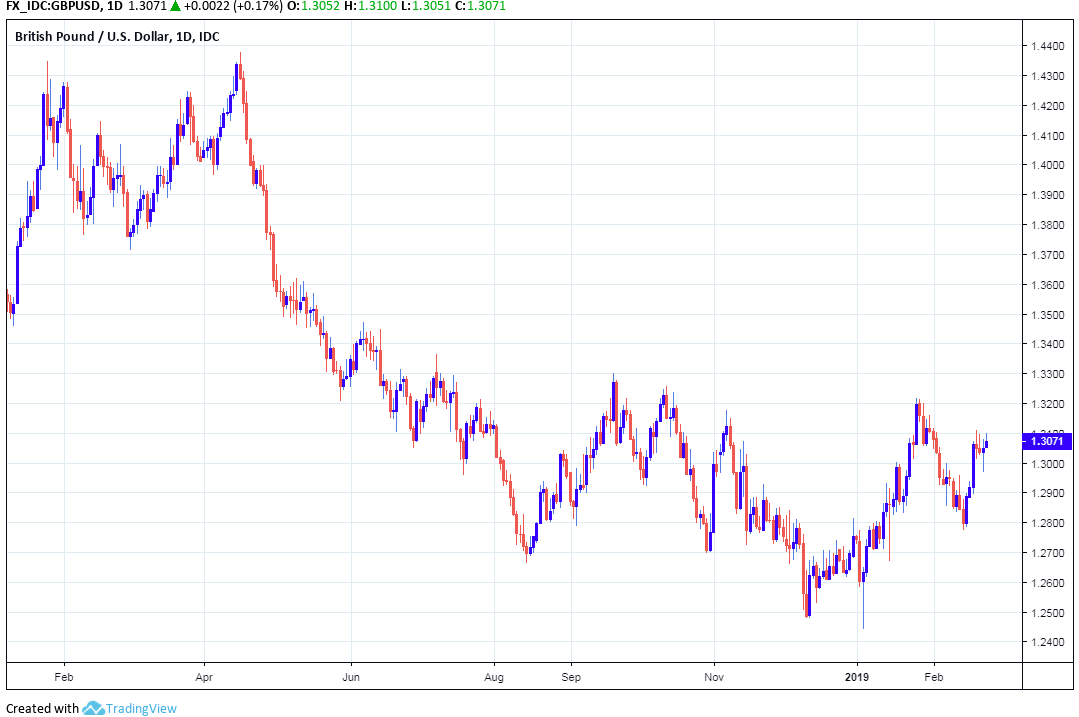The image size is (1079, 717).
Task: Click the O:1.3052 open value in header
Action: pyautogui.click(x=319, y=7)
